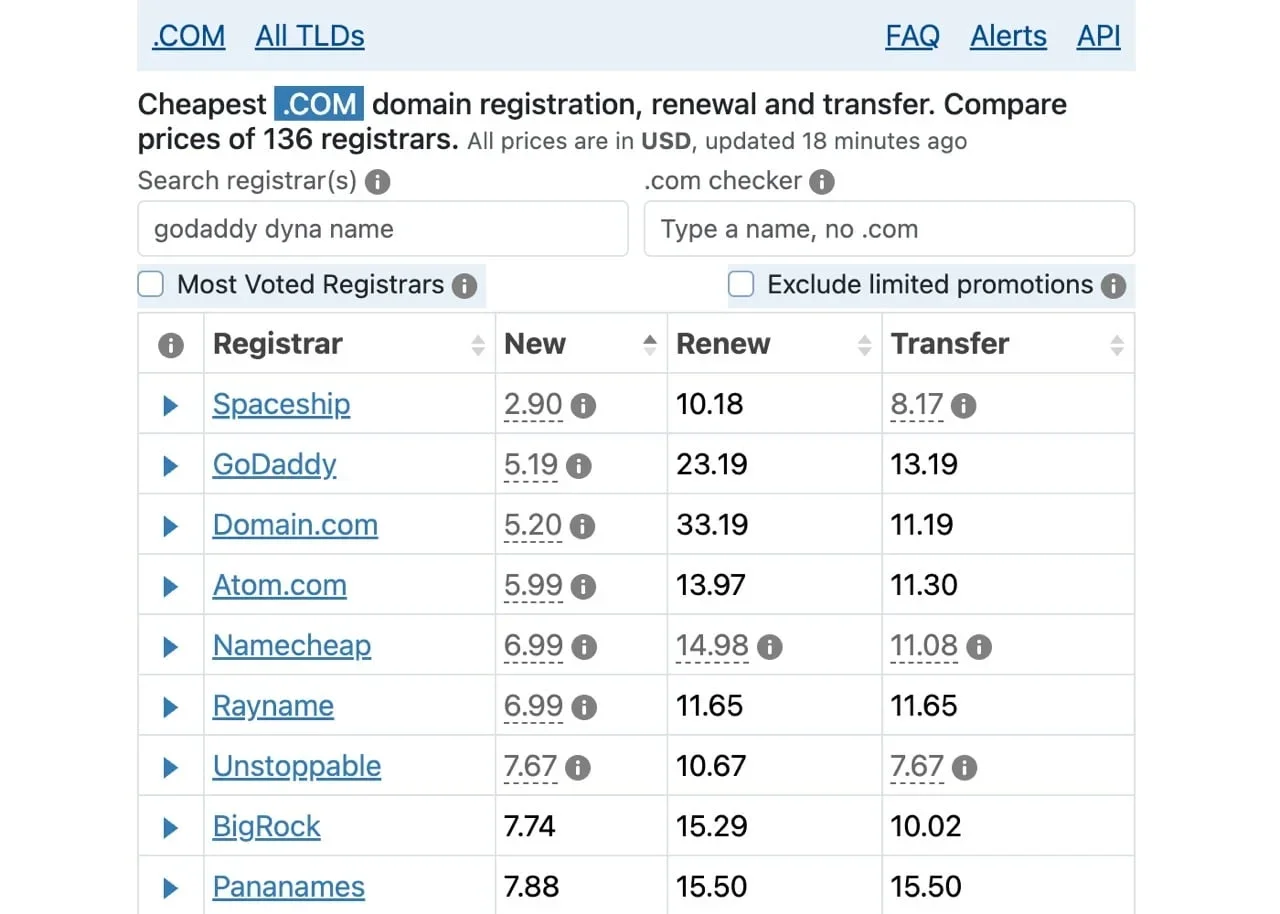Click info icon beside Namecheap 14.98 renew price
This screenshot has width=1280, height=914.
coord(769,647)
